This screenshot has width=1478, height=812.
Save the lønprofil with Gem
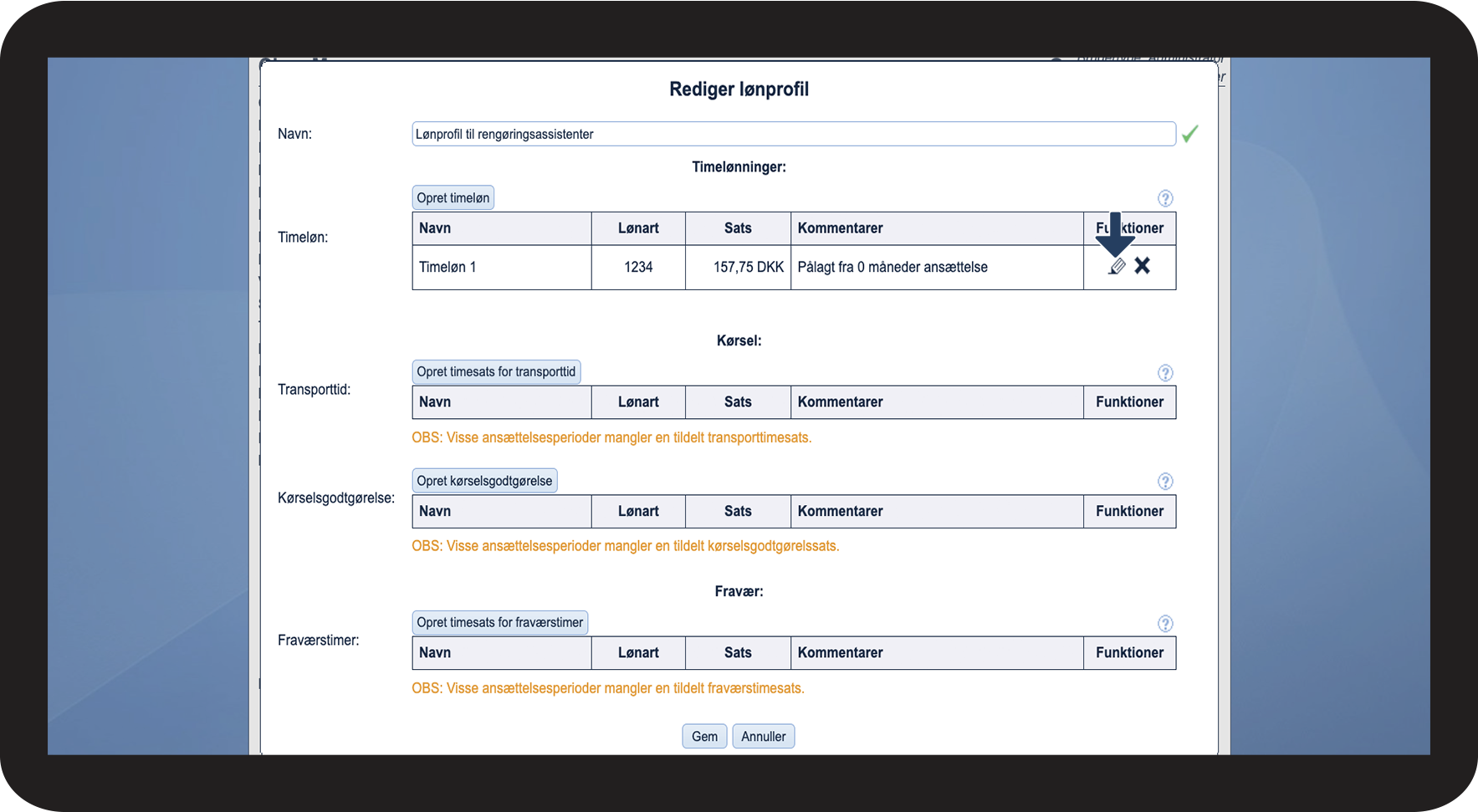pyautogui.click(x=704, y=737)
